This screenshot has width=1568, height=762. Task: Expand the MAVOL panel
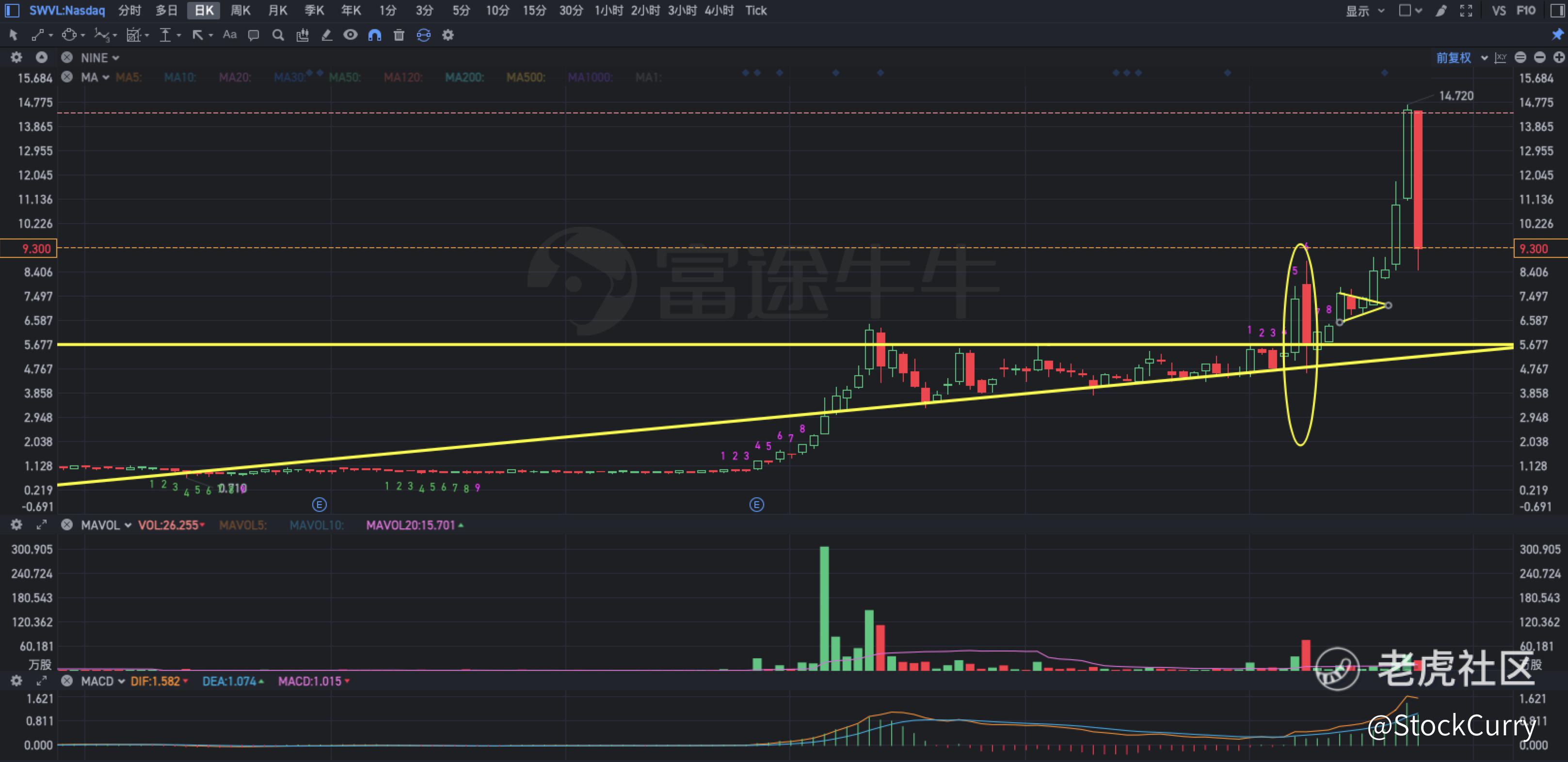pyautogui.click(x=41, y=524)
